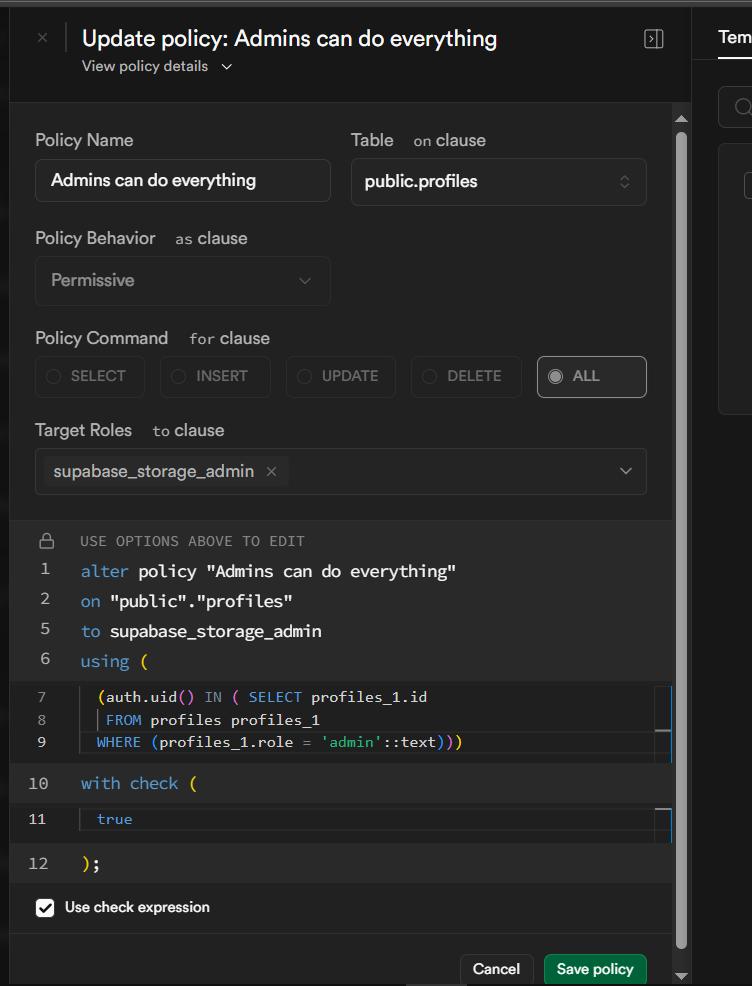The width and height of the screenshot is (752, 986).
Task: Uncheck Use check expression
Action: point(45,908)
